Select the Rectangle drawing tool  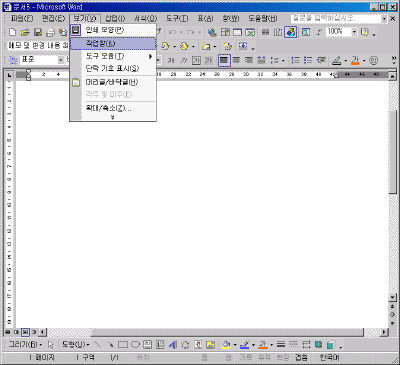[123, 344]
